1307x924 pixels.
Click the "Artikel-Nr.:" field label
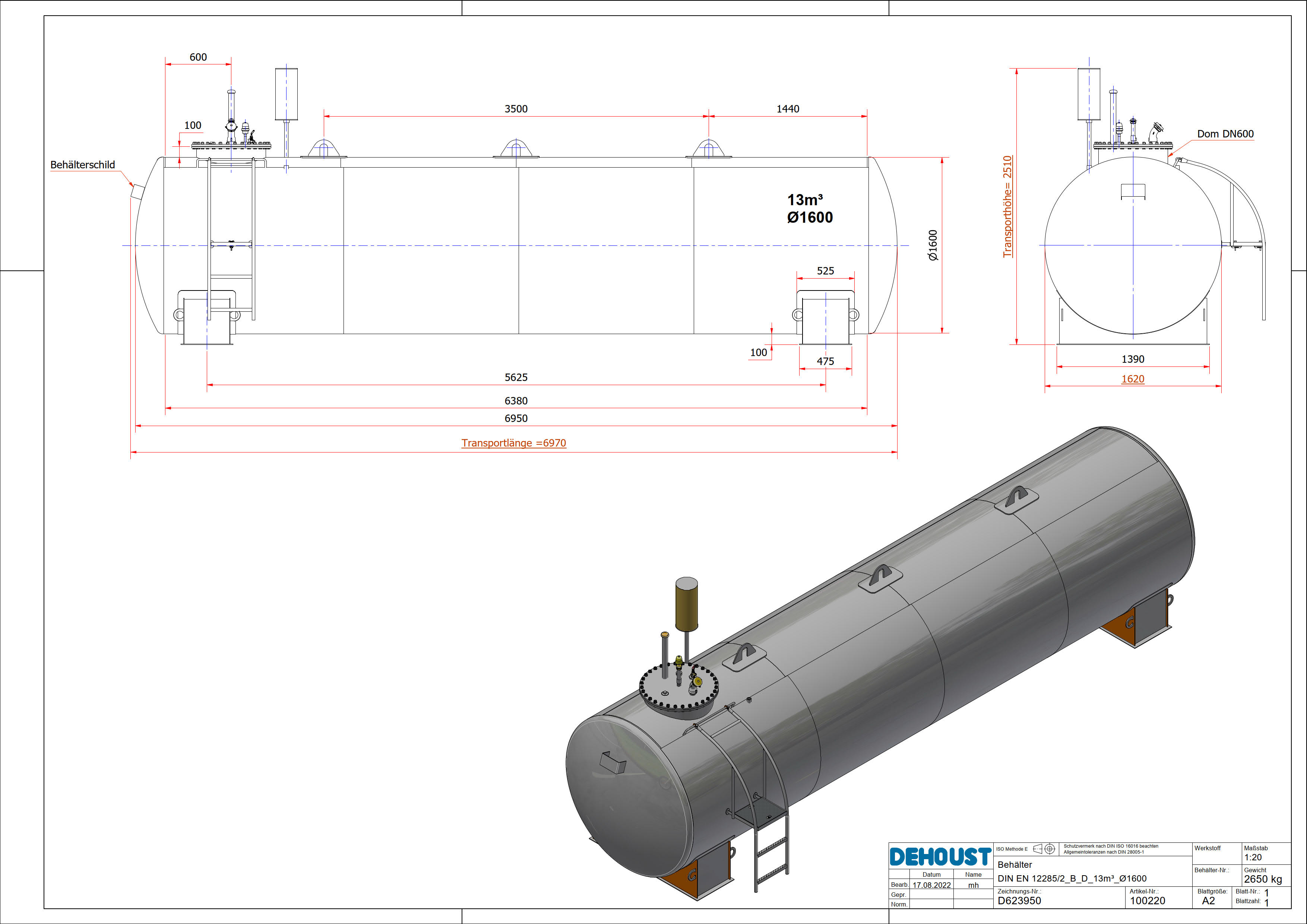coord(1145,892)
